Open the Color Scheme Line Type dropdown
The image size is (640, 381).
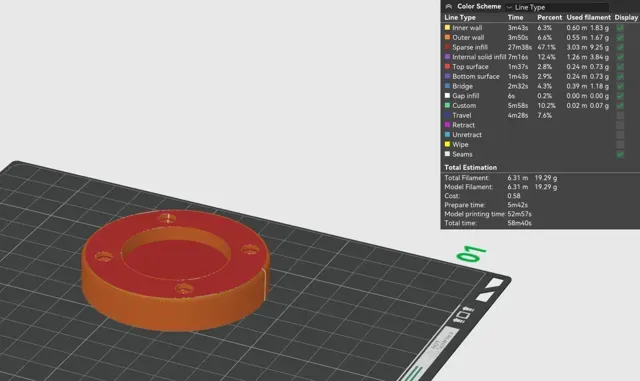click(557, 7)
